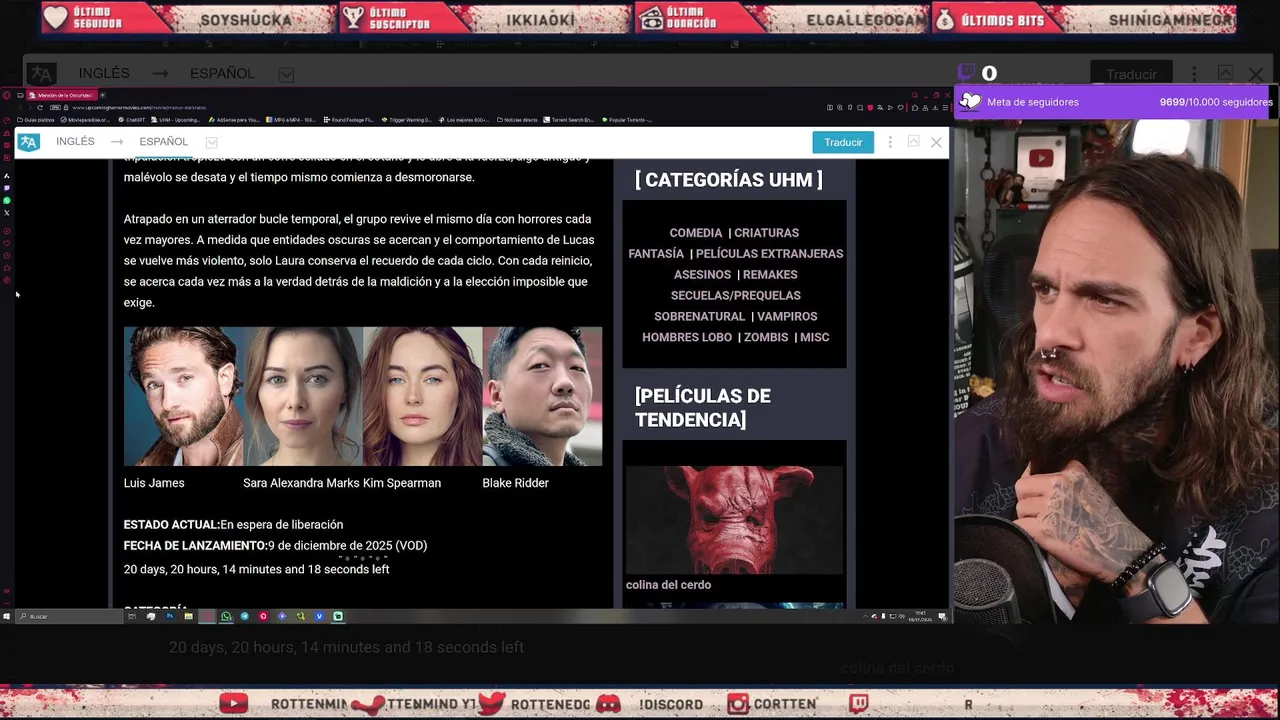Click the Task View taskbar icon

(132, 616)
